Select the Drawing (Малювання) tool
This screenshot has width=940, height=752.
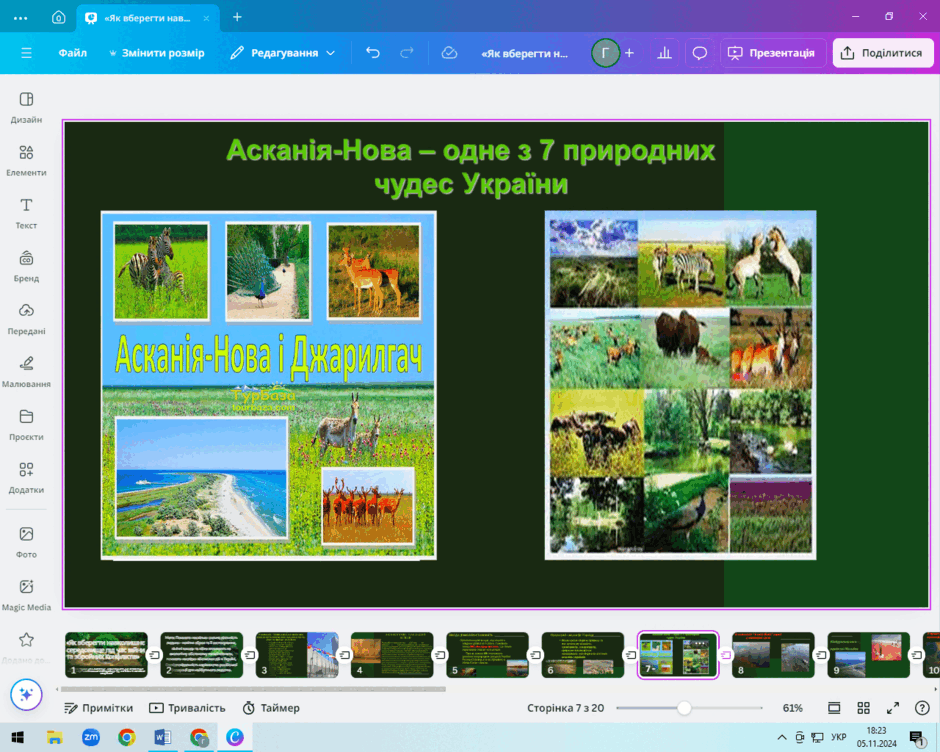[26, 371]
